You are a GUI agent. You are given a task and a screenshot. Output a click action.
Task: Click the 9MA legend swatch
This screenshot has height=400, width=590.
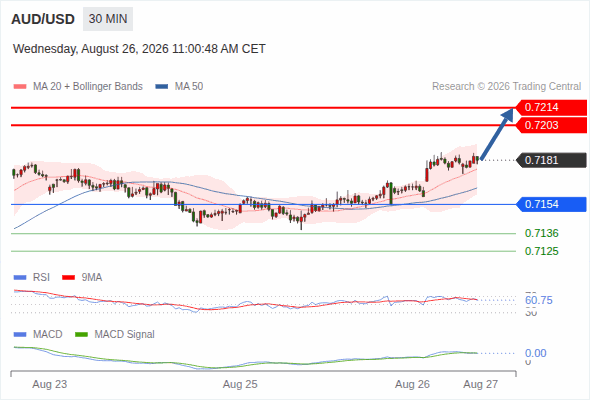68,278
